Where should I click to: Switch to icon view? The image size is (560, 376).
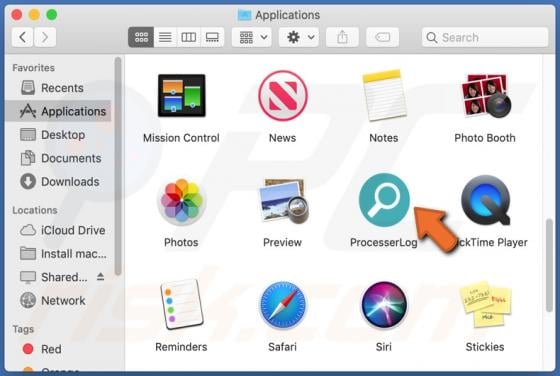click(141, 37)
